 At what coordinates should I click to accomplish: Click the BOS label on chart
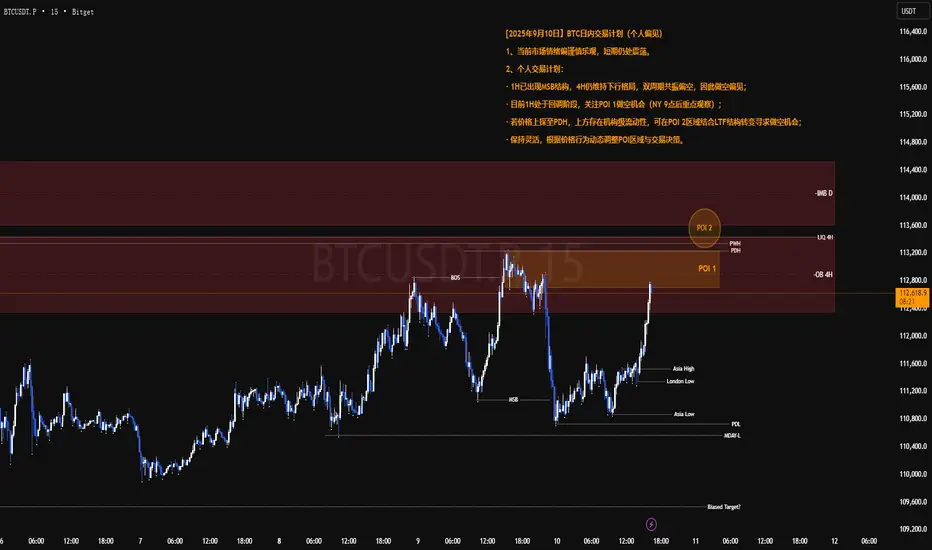tap(455, 278)
